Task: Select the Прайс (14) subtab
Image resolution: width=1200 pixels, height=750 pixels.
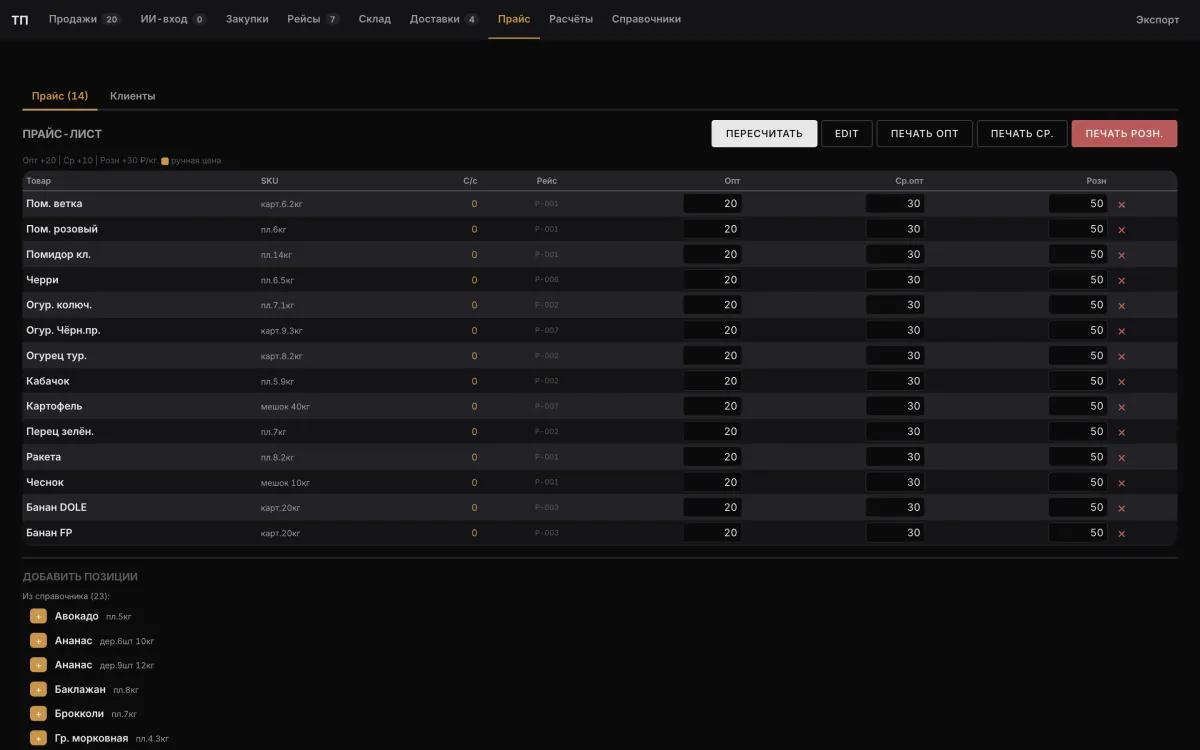Action: coord(60,96)
